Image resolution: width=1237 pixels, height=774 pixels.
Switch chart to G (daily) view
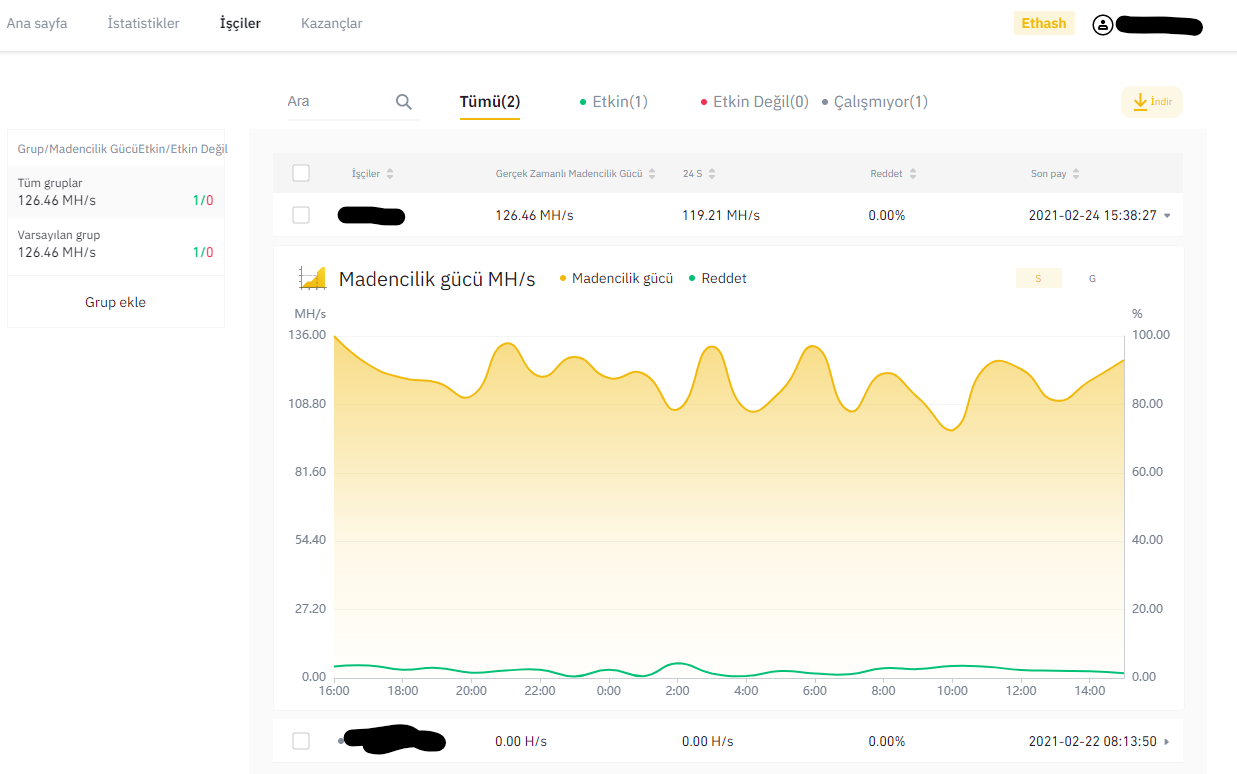coord(1092,278)
